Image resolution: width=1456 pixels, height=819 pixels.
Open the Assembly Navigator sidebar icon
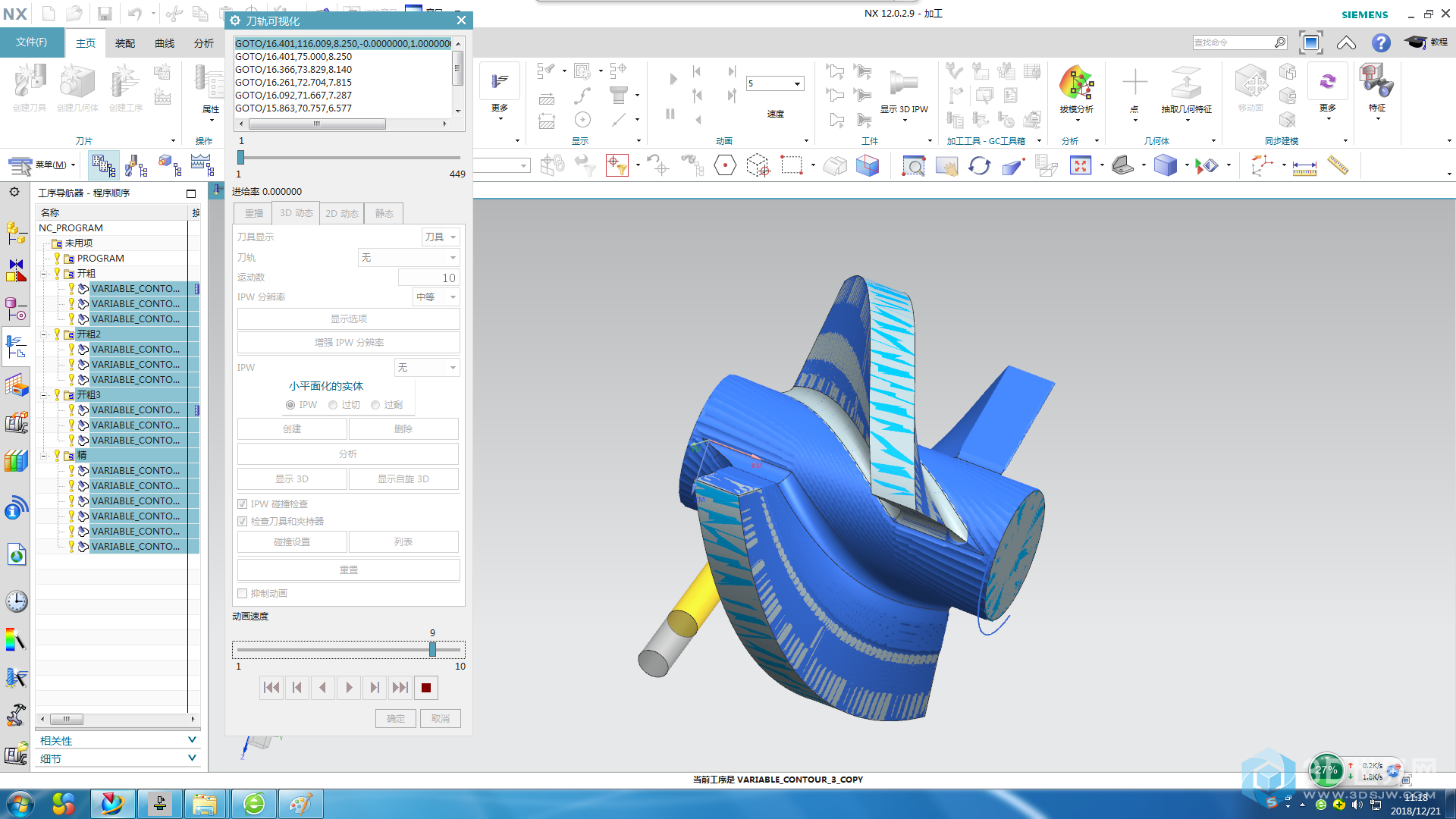16,234
